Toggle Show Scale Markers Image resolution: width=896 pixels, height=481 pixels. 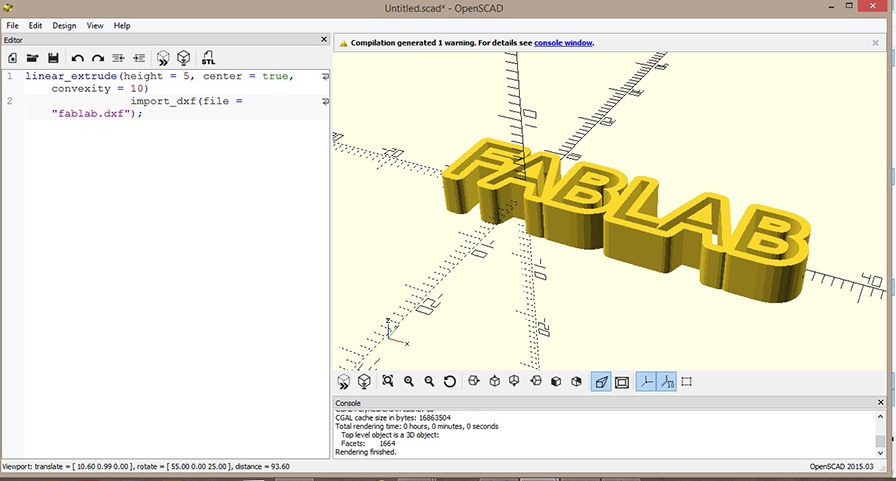point(667,382)
